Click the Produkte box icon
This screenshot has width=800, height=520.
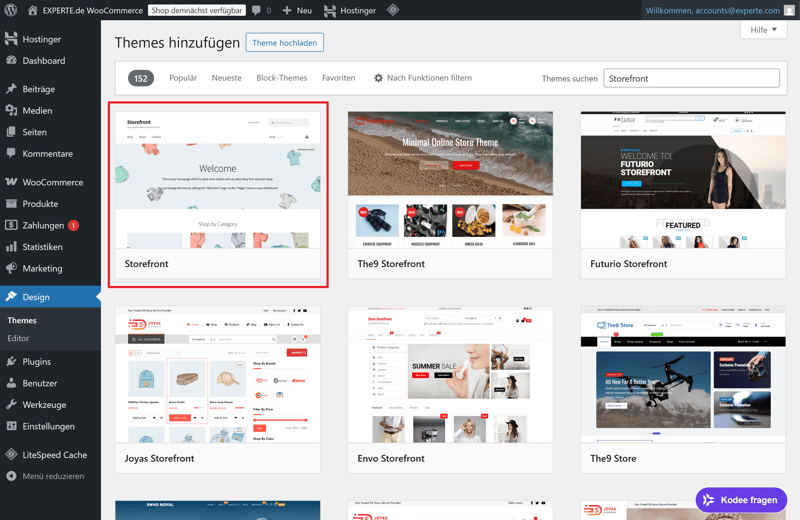click(11, 203)
